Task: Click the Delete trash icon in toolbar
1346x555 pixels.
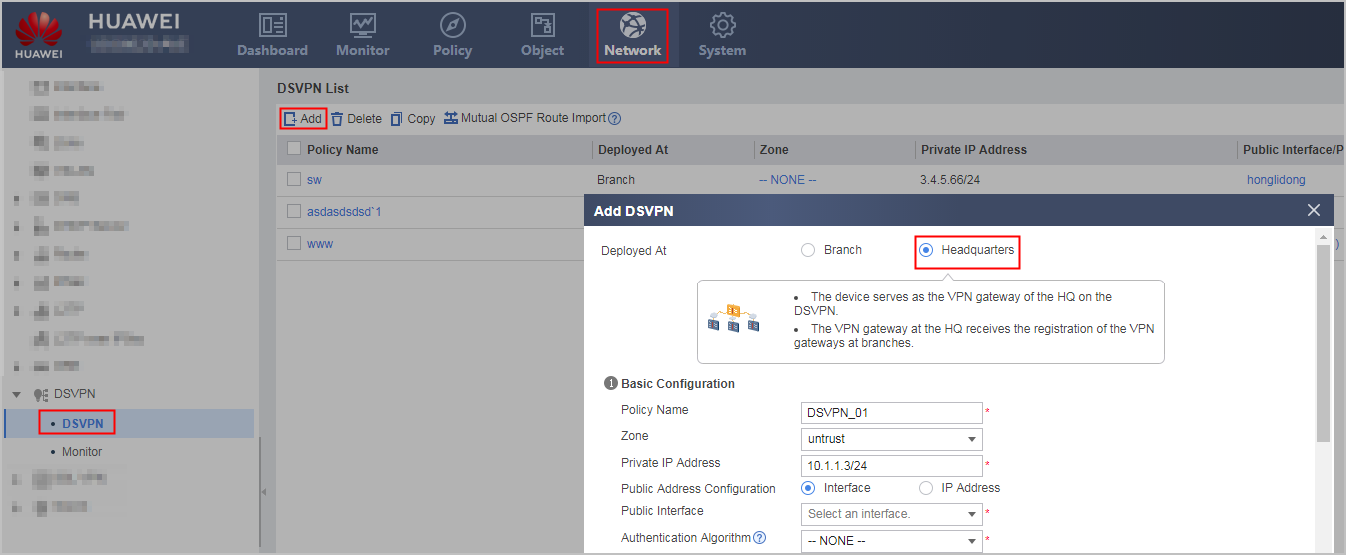Action: [x=337, y=118]
